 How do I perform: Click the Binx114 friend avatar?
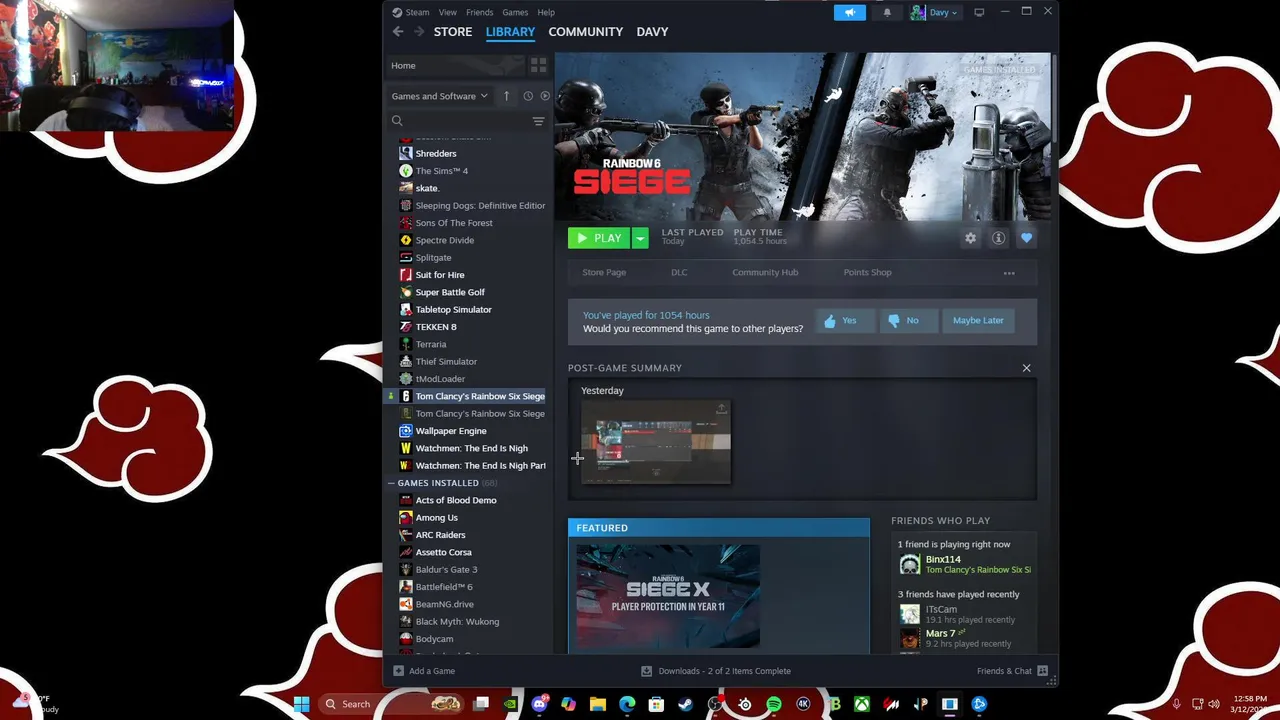pyautogui.click(x=909, y=564)
